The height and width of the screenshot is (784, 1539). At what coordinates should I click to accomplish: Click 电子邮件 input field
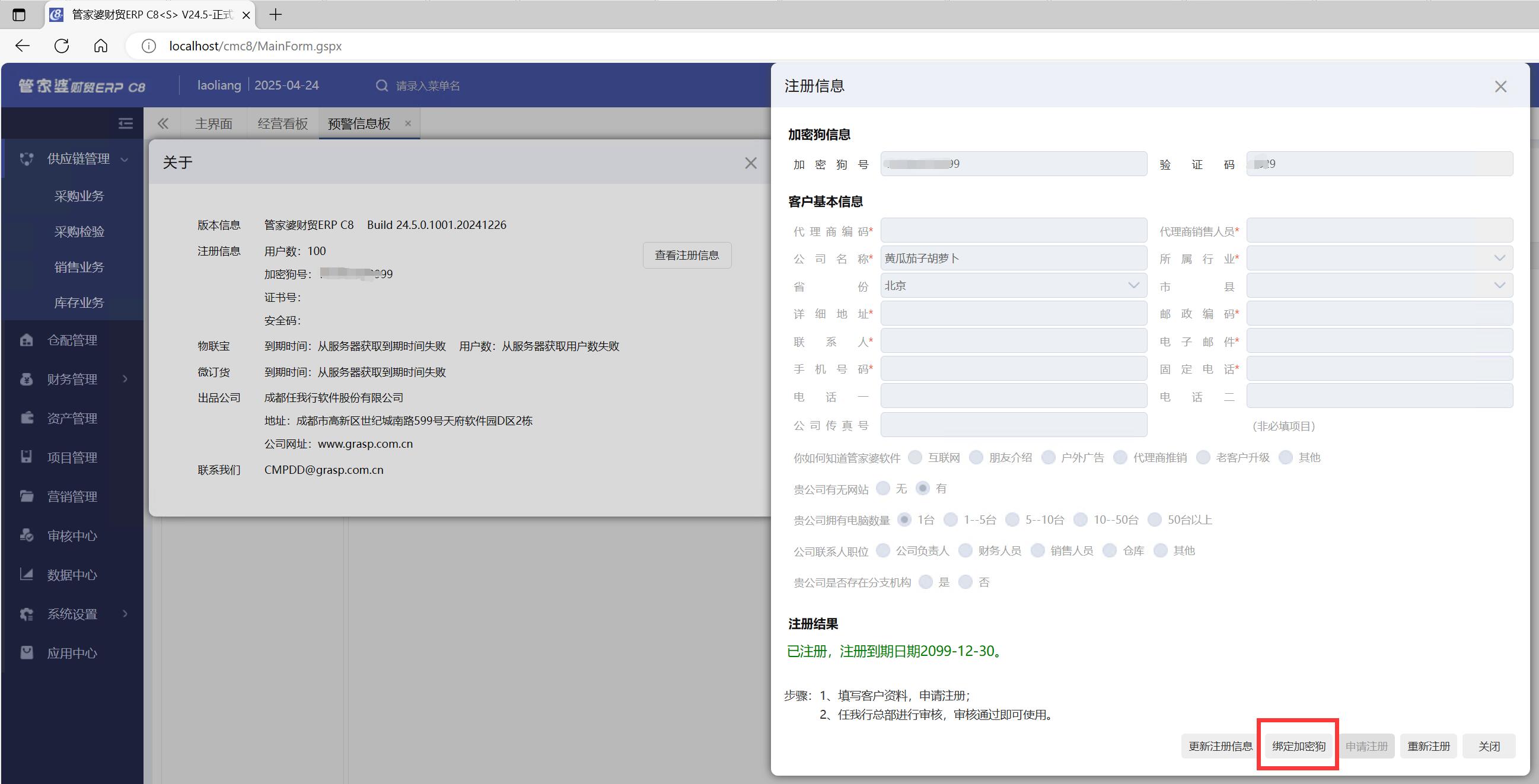coord(1379,341)
